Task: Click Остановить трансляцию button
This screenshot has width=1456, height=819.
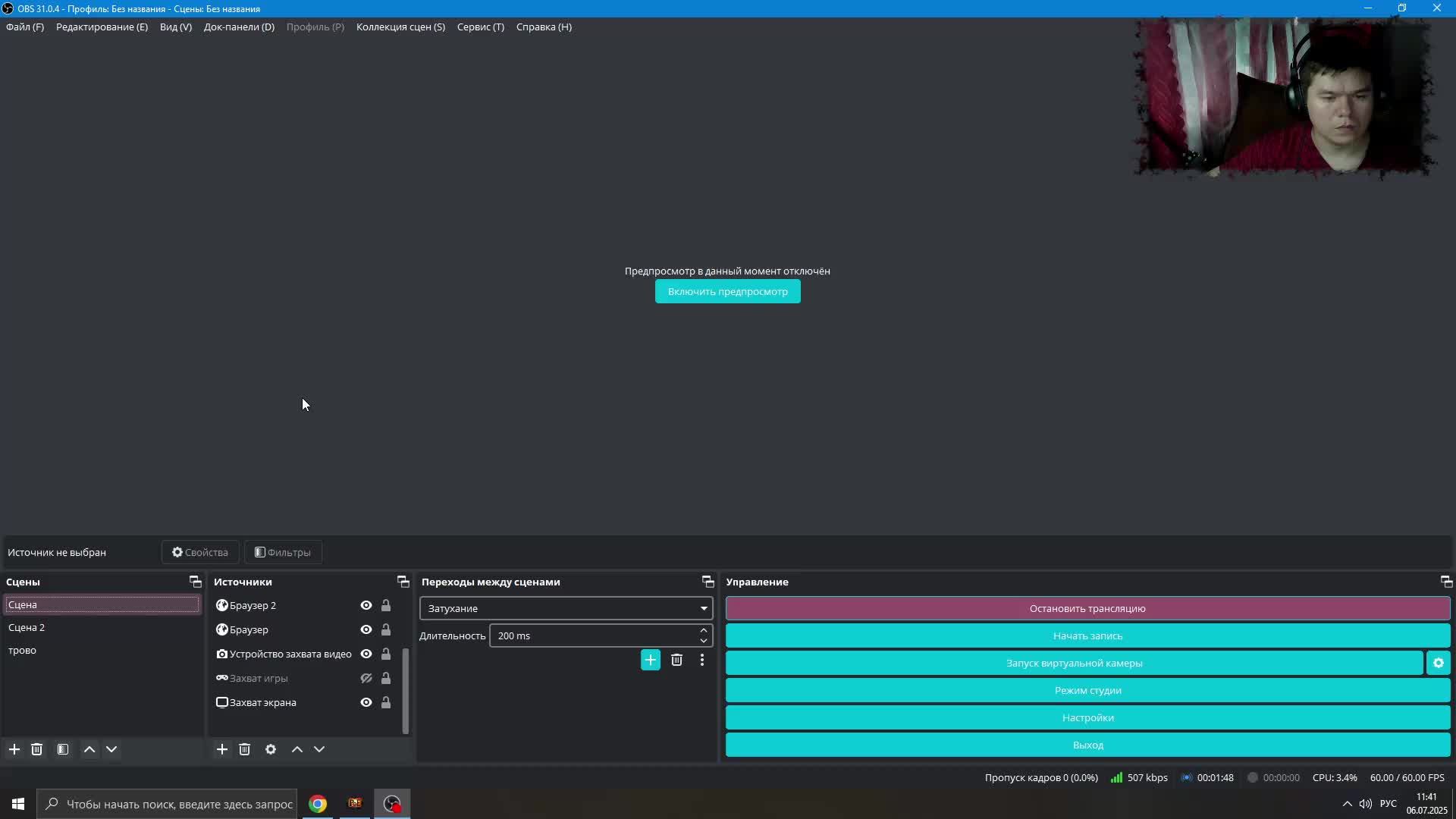Action: coord(1087,608)
